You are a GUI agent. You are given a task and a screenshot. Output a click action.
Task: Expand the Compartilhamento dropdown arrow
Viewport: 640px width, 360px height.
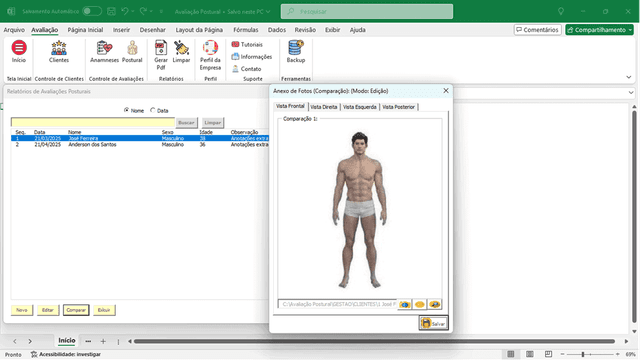(x=630, y=30)
